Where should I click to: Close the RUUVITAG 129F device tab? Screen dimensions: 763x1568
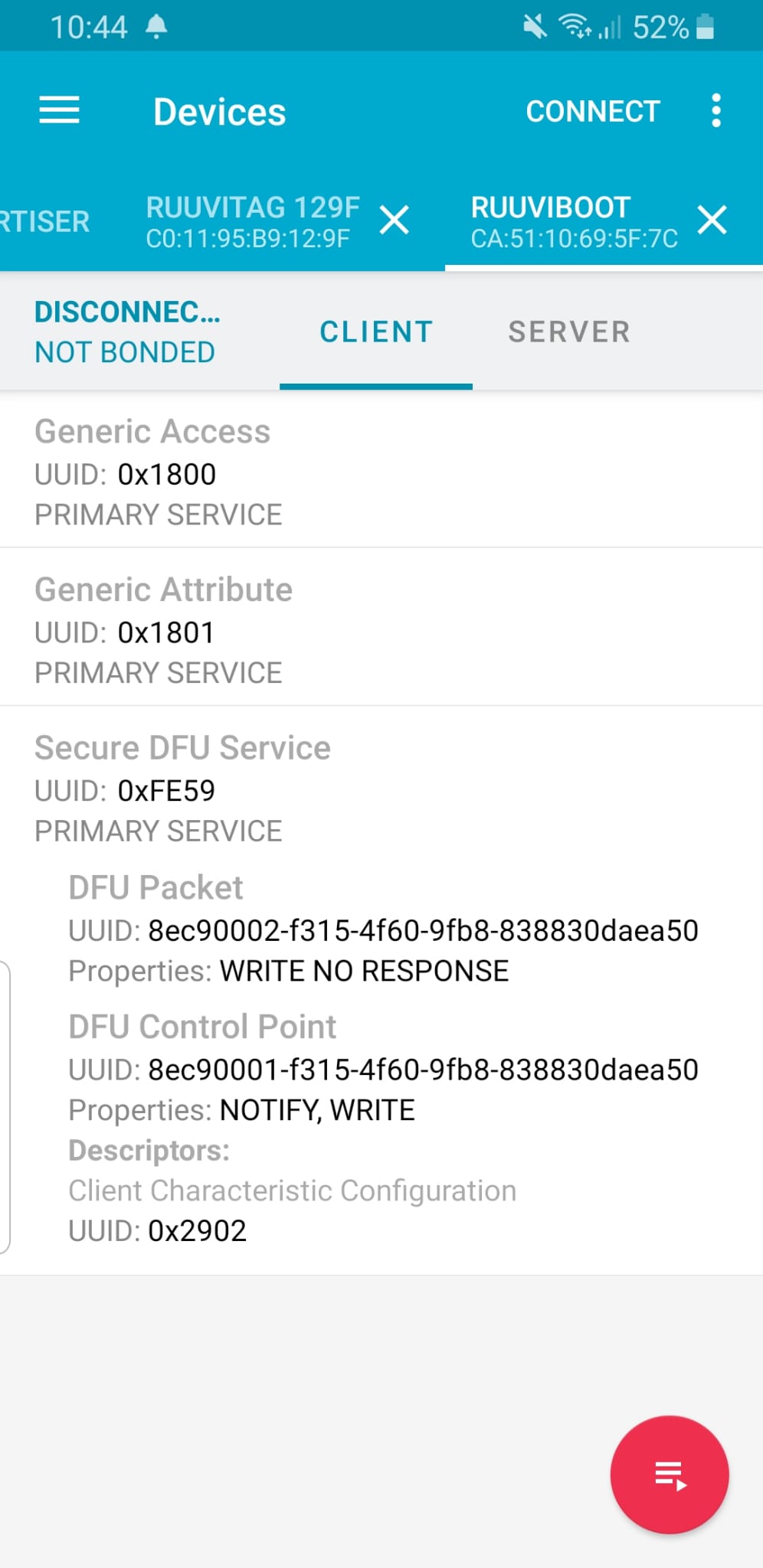pyautogui.click(x=395, y=221)
